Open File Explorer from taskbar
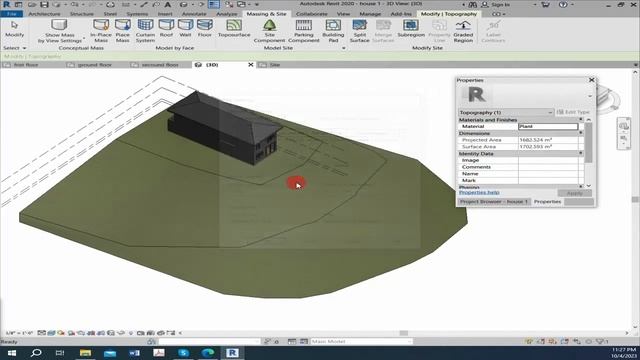 pos(85,353)
